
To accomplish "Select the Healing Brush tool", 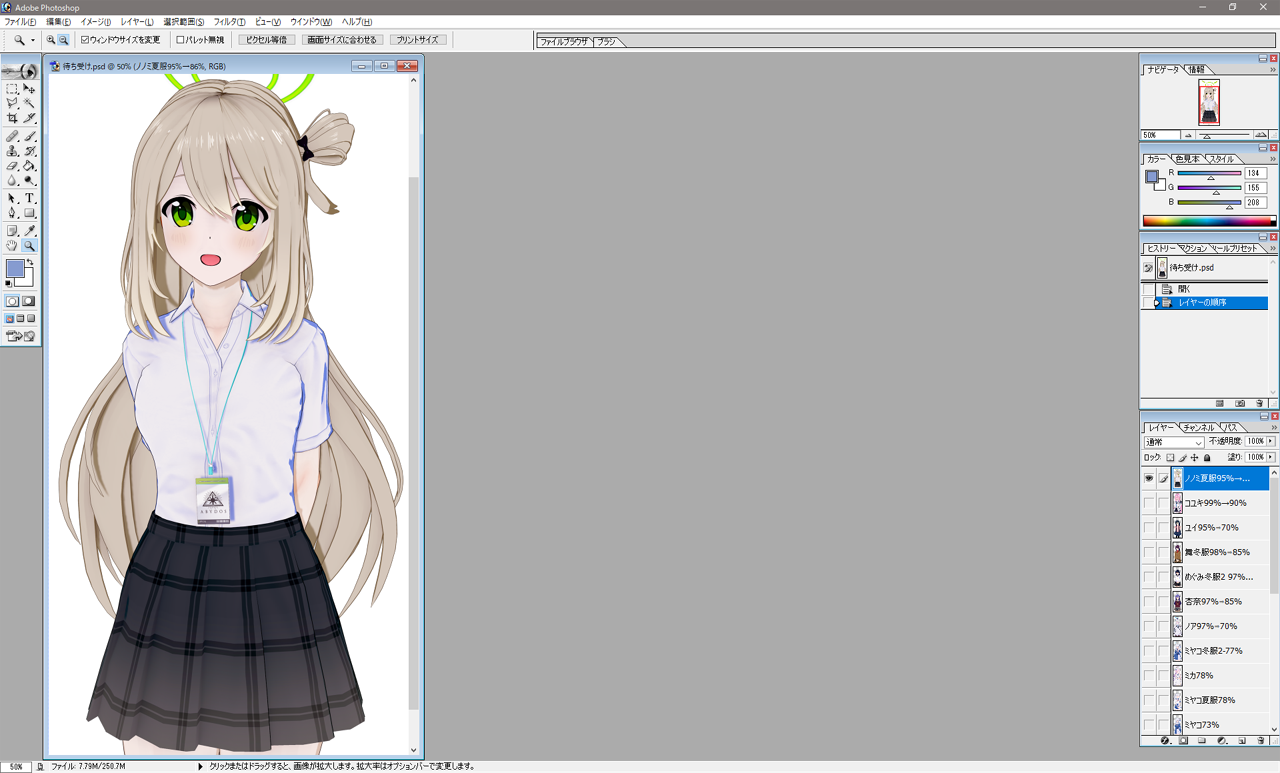I will point(12,136).
